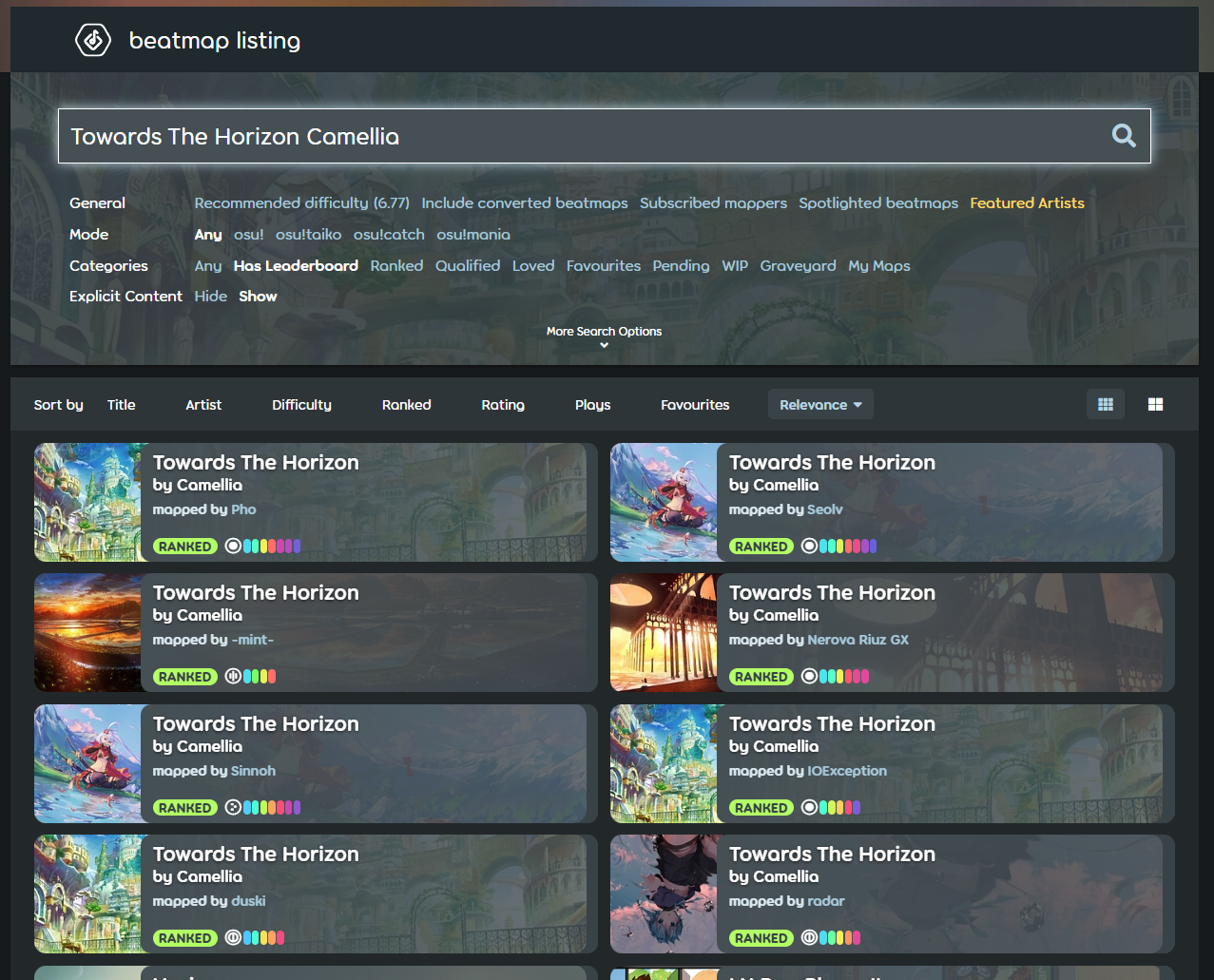Screen dimensions: 1214x980
Task: Click the game mode icon on Seolv's beatmap
Action: (x=809, y=546)
